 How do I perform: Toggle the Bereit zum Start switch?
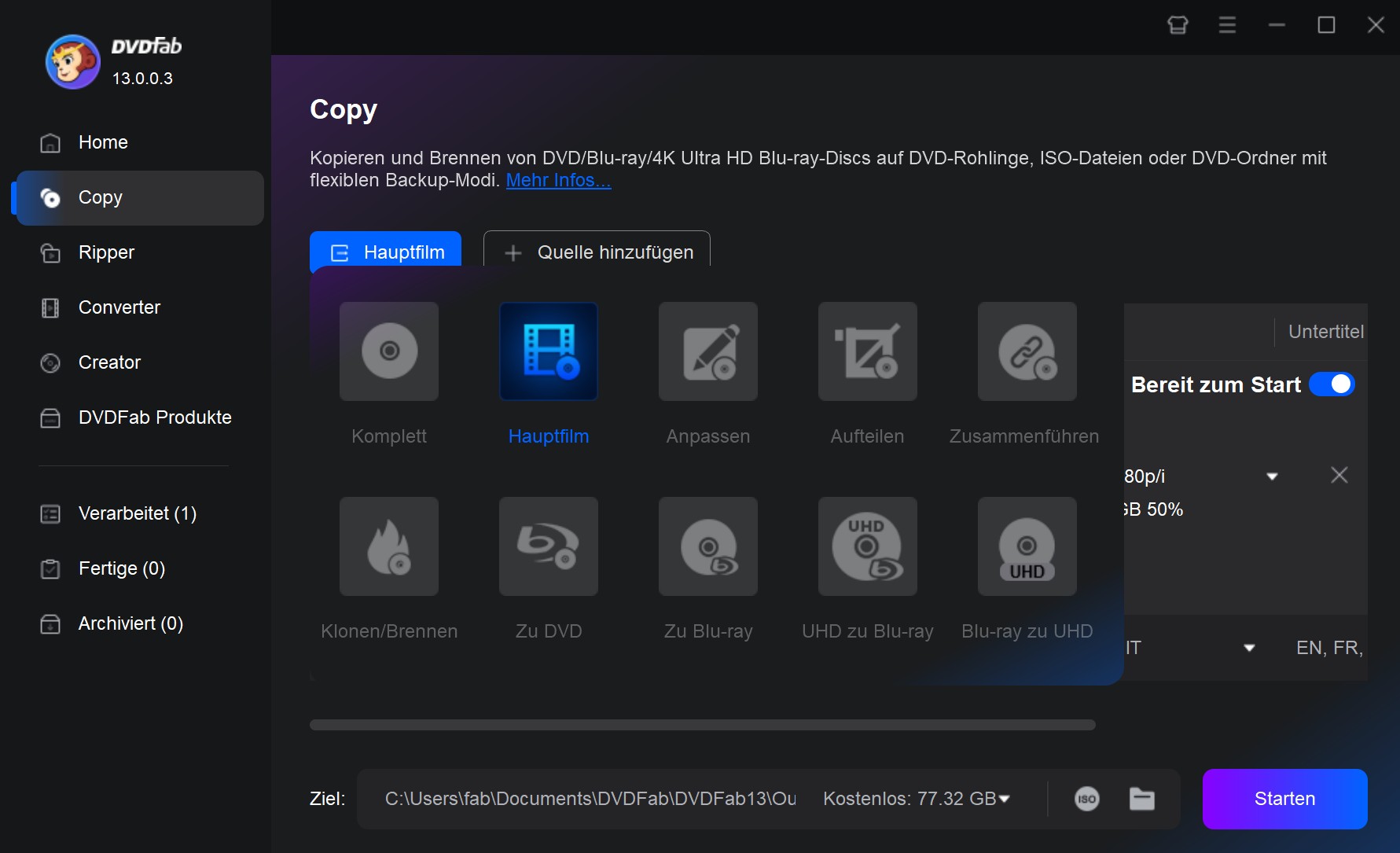(x=1332, y=384)
